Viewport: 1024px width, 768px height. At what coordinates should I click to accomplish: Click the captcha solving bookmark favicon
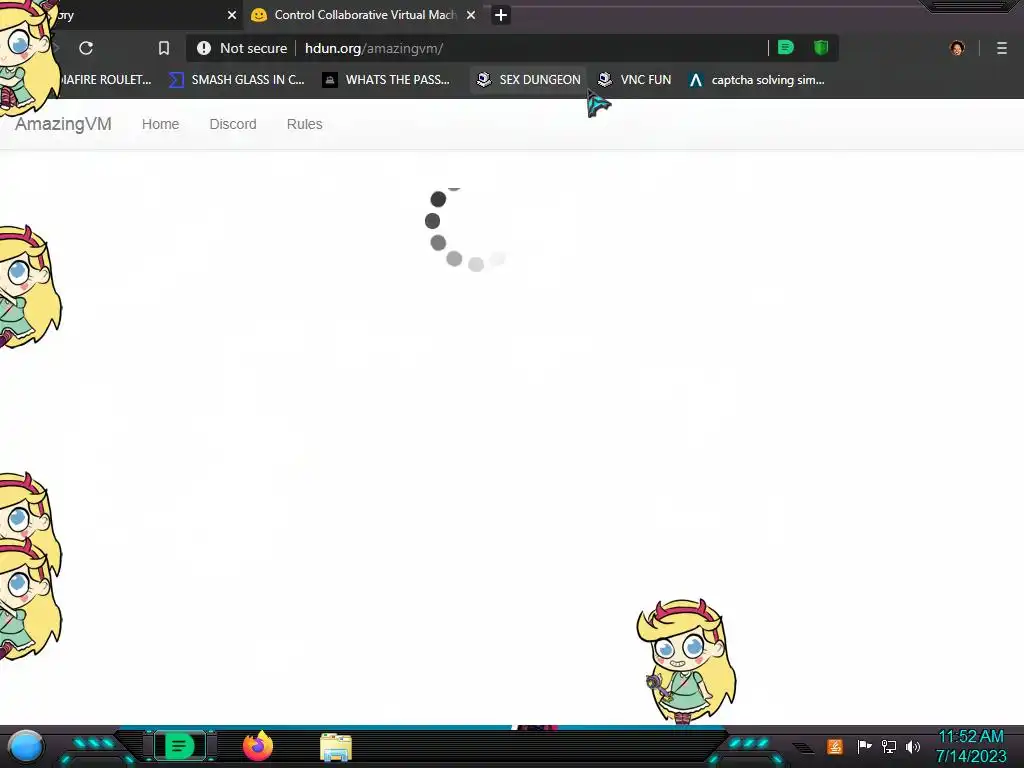pyautogui.click(x=696, y=80)
